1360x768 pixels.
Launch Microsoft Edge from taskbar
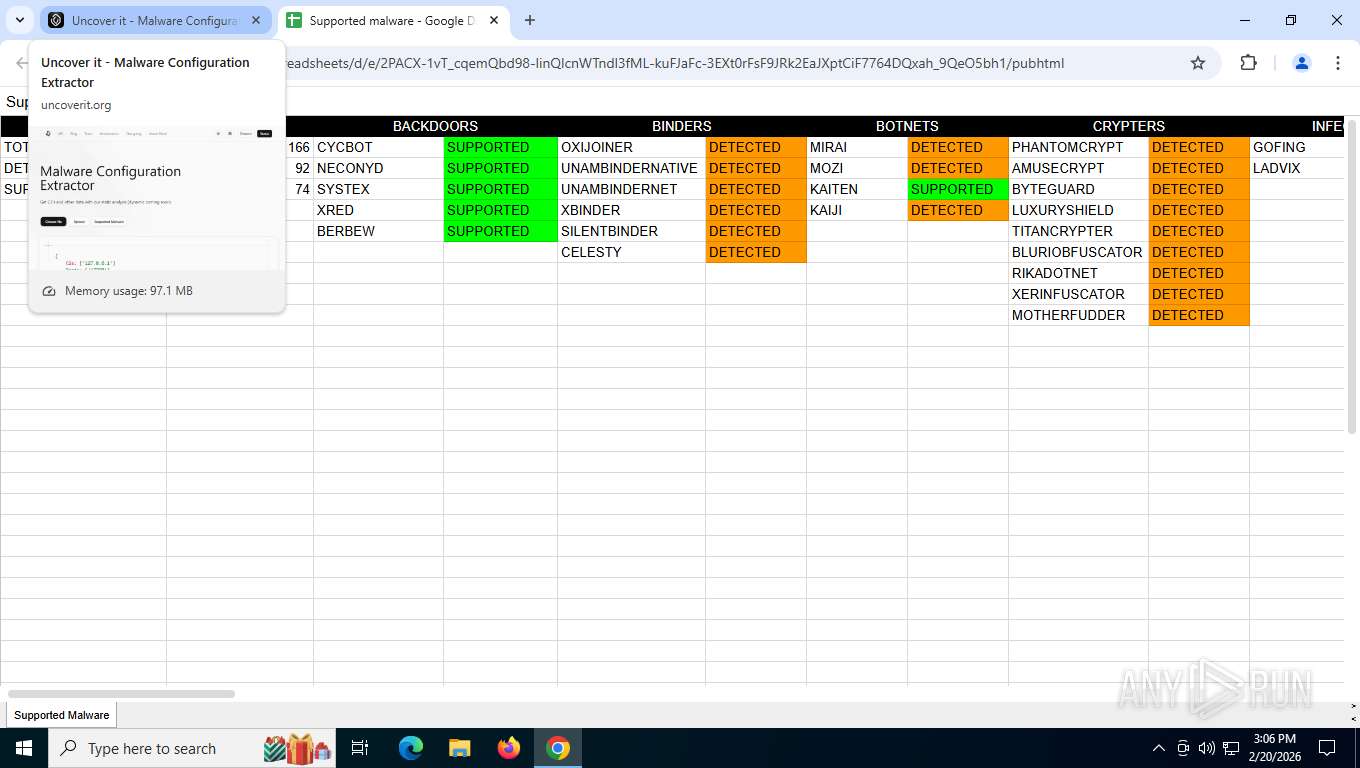click(411, 748)
